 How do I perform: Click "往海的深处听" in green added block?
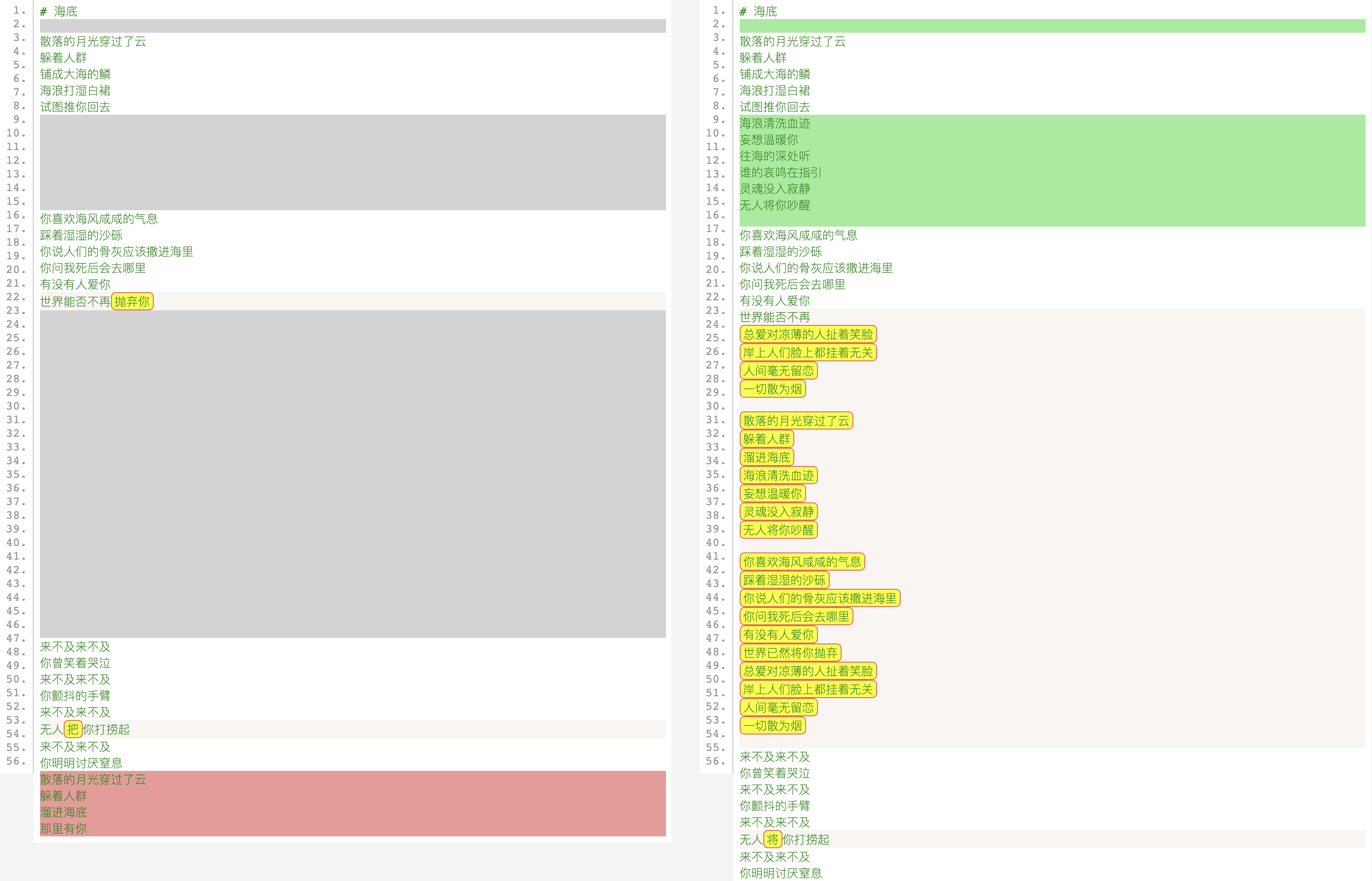click(x=774, y=156)
